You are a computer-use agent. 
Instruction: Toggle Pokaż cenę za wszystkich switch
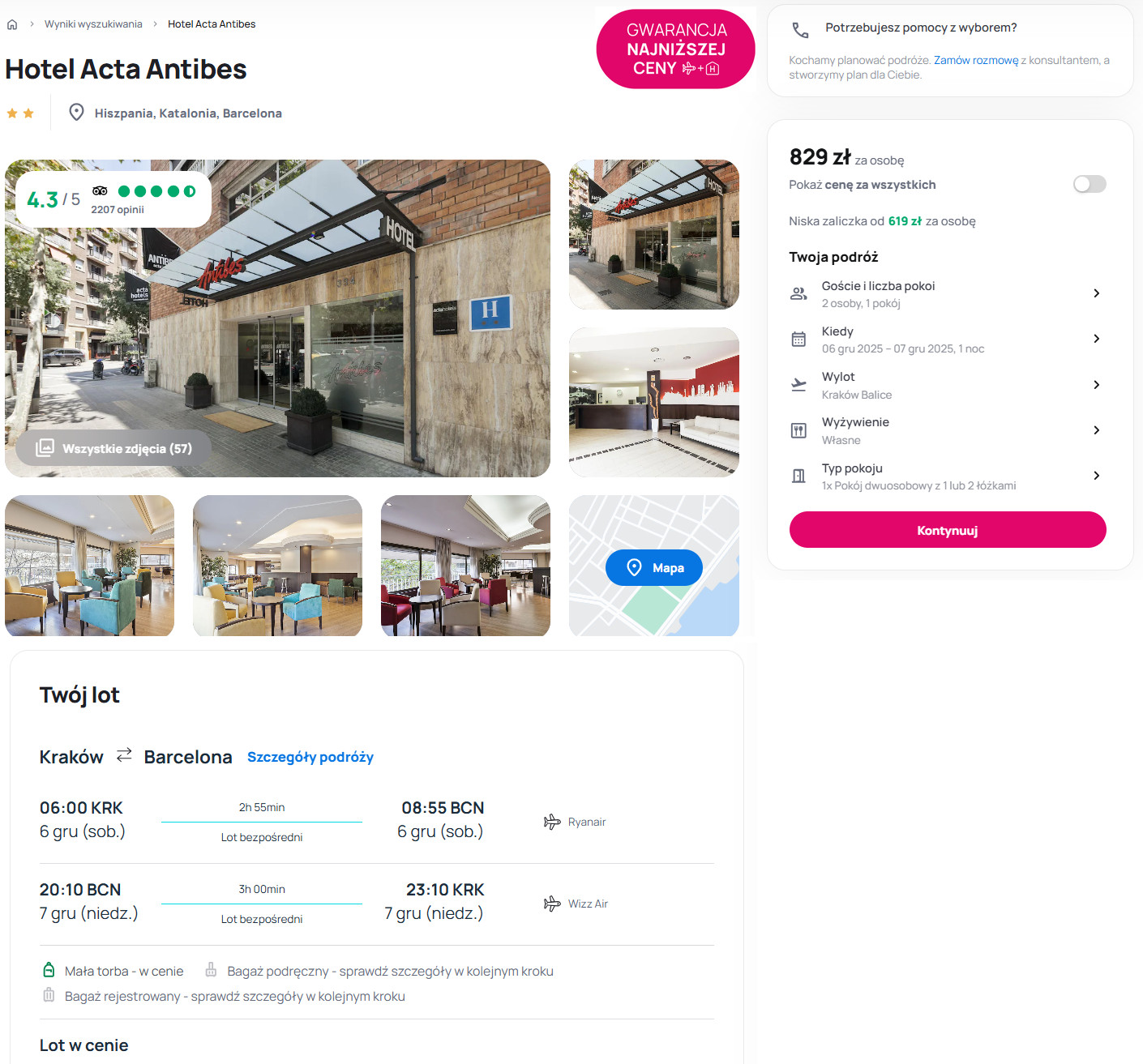[x=1089, y=184]
